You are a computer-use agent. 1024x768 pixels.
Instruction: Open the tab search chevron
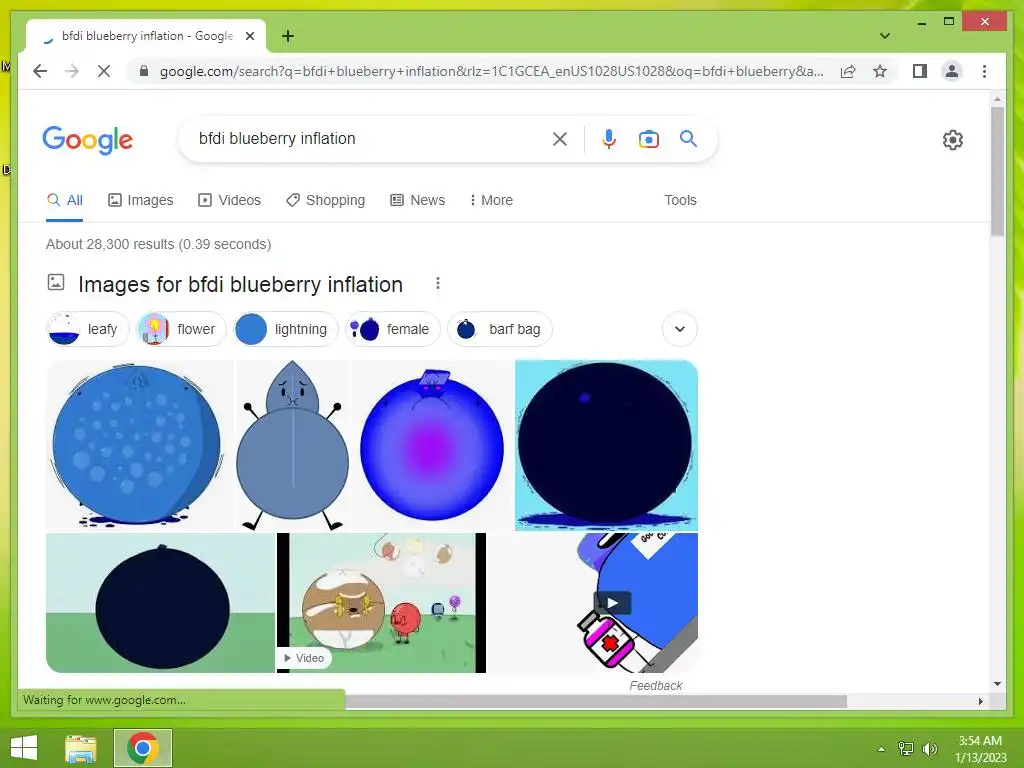pyautogui.click(x=884, y=36)
